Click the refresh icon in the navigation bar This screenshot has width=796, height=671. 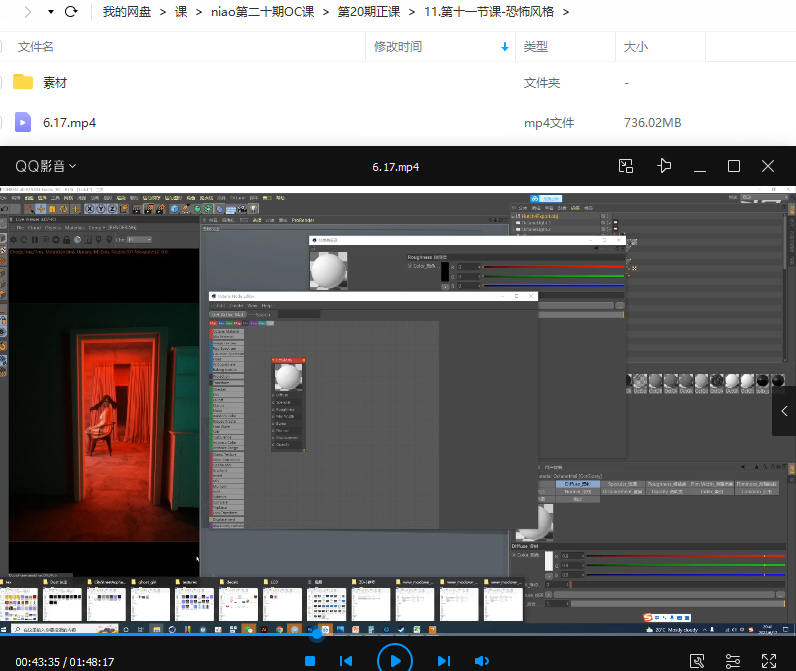point(71,13)
